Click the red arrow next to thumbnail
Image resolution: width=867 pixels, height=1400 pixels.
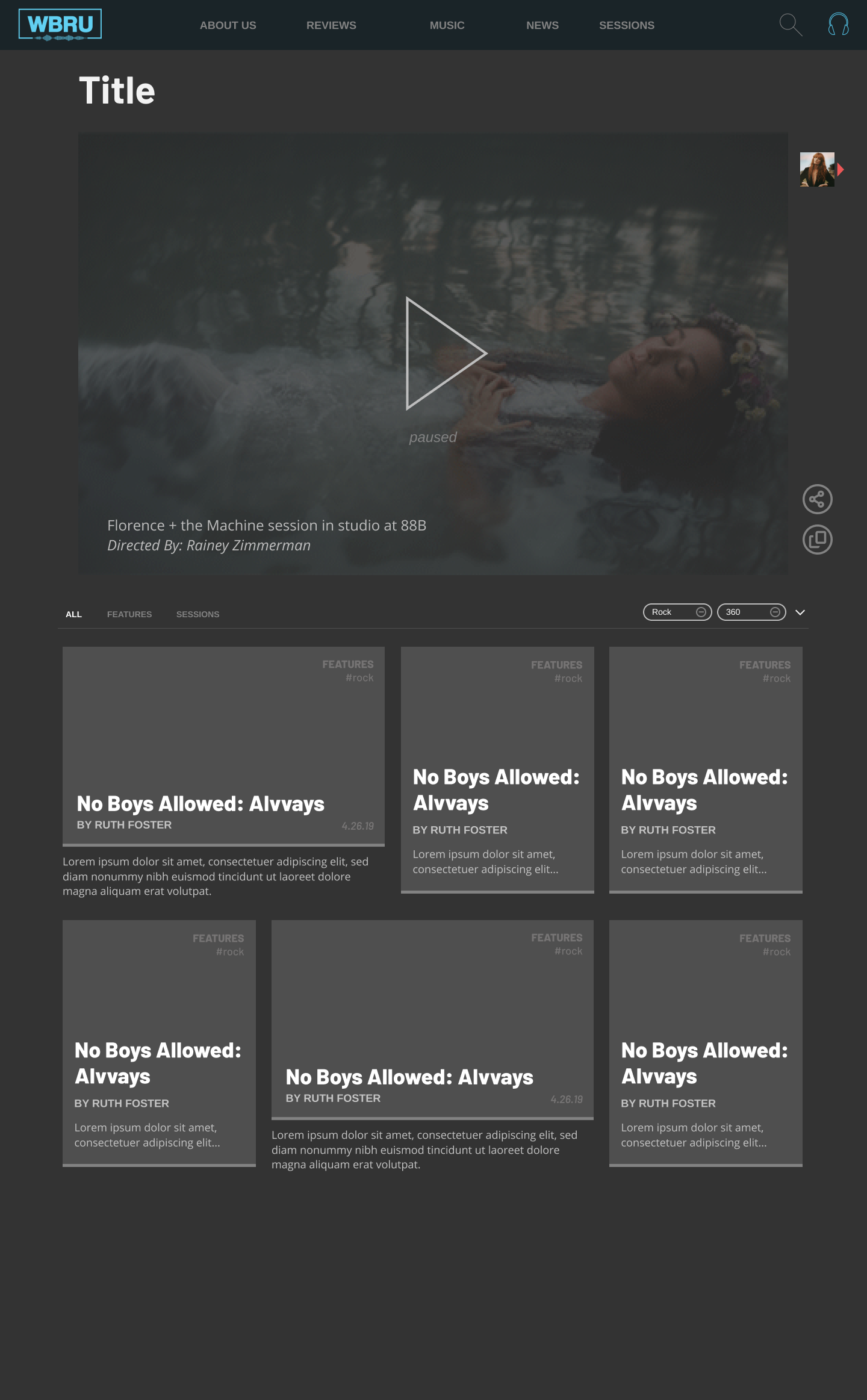pos(841,170)
